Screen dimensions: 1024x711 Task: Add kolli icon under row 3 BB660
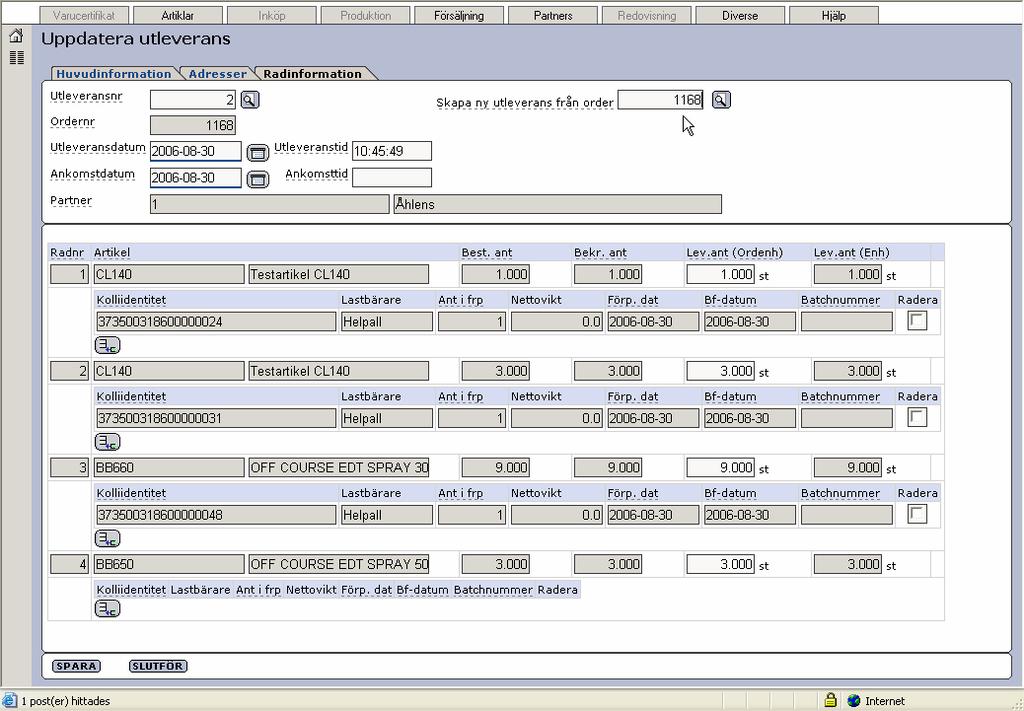[108, 539]
